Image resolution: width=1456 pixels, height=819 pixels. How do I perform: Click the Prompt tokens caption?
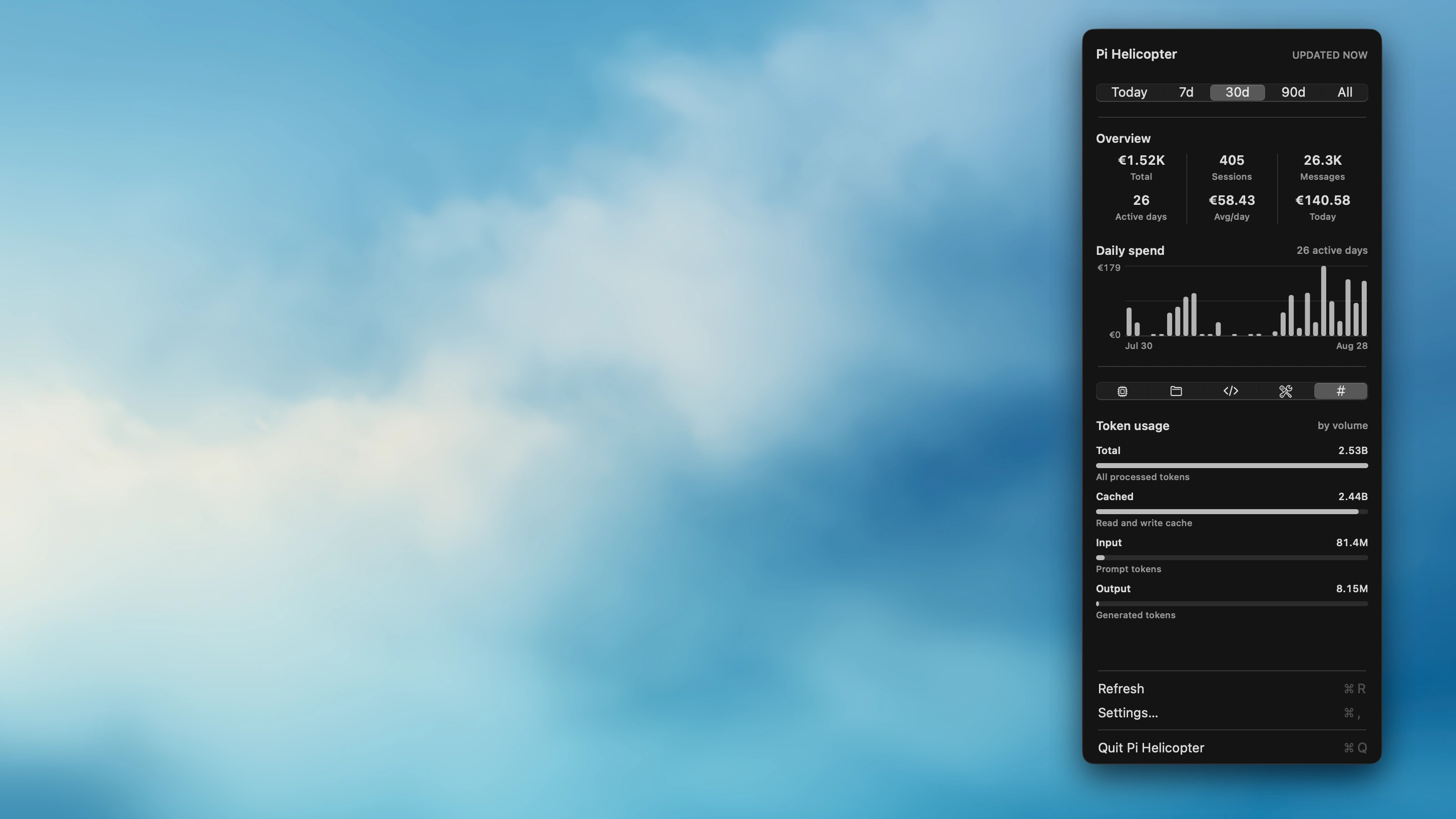(1128, 569)
